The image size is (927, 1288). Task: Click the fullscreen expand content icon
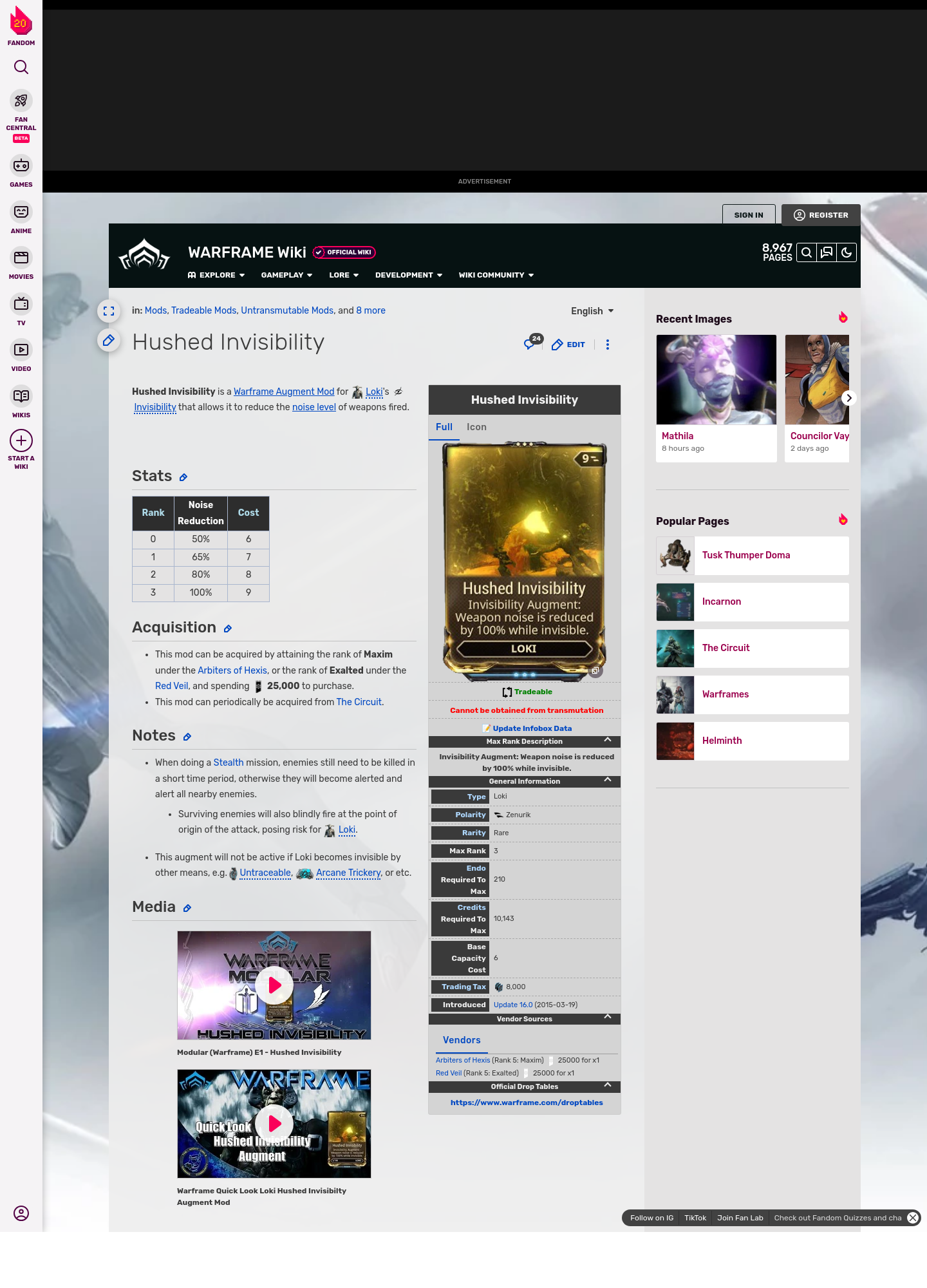click(x=109, y=311)
